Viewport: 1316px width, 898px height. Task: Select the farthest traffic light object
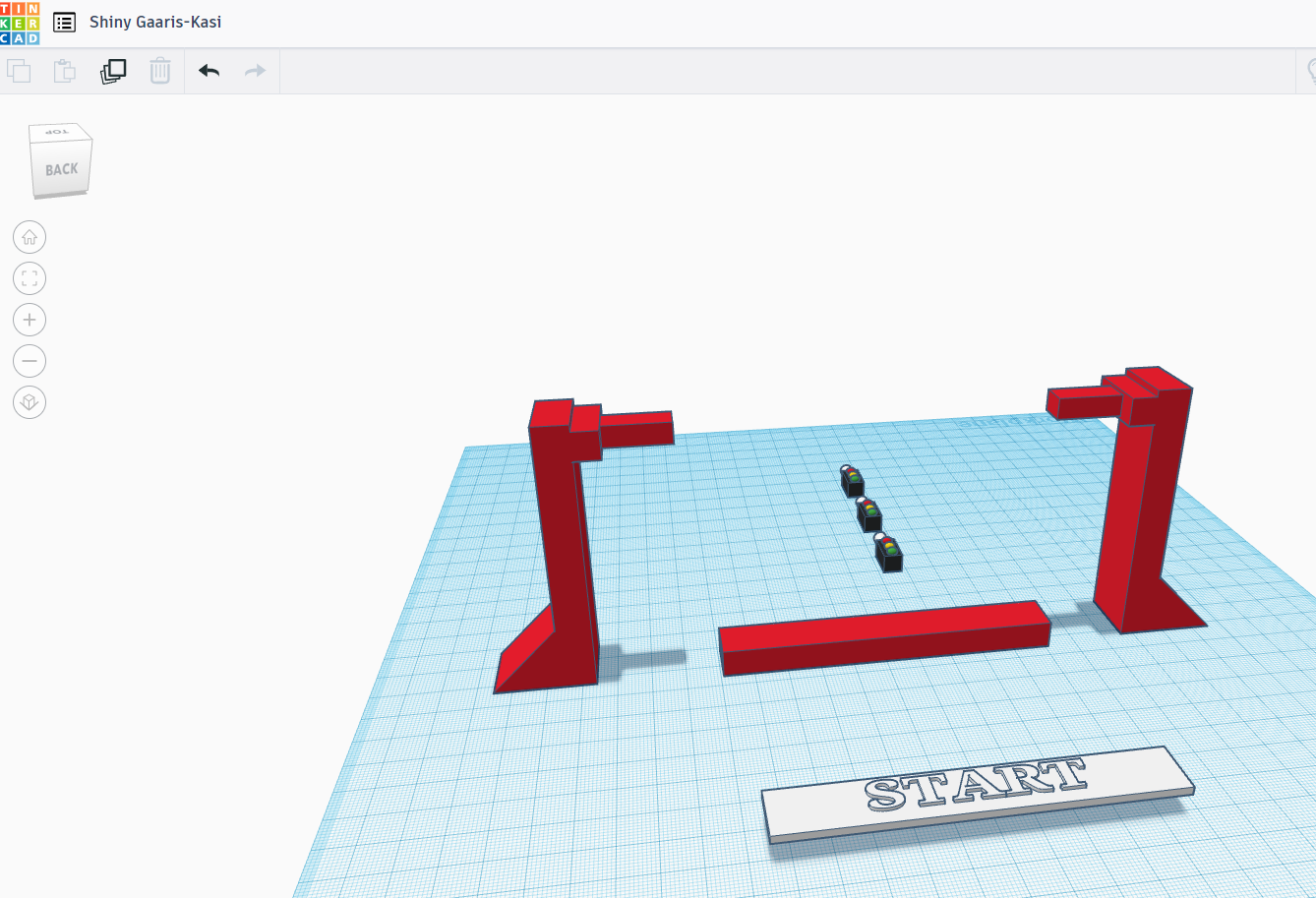[852, 480]
